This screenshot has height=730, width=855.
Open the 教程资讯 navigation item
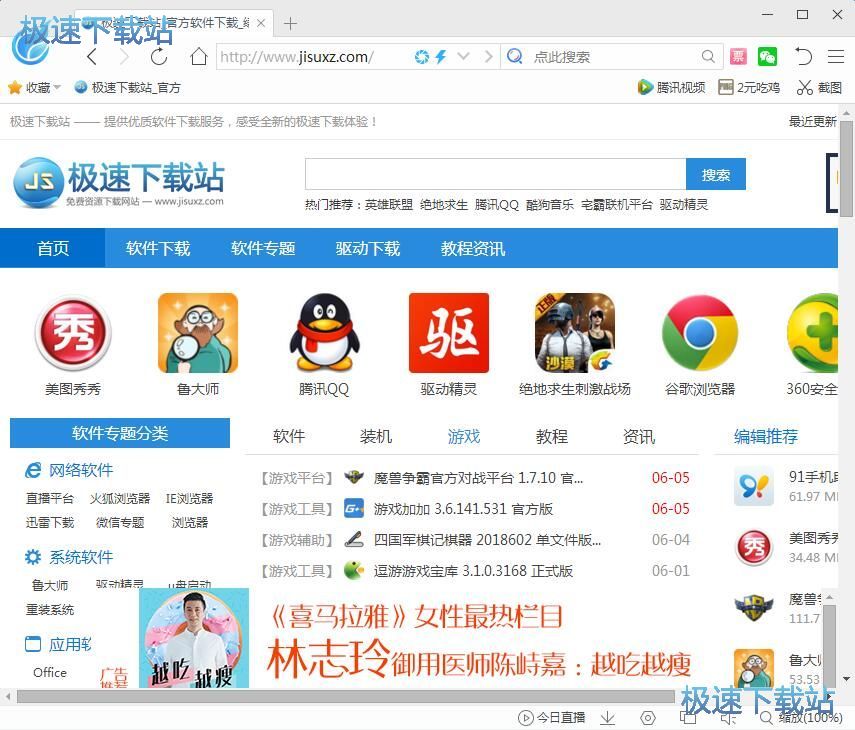[473, 248]
